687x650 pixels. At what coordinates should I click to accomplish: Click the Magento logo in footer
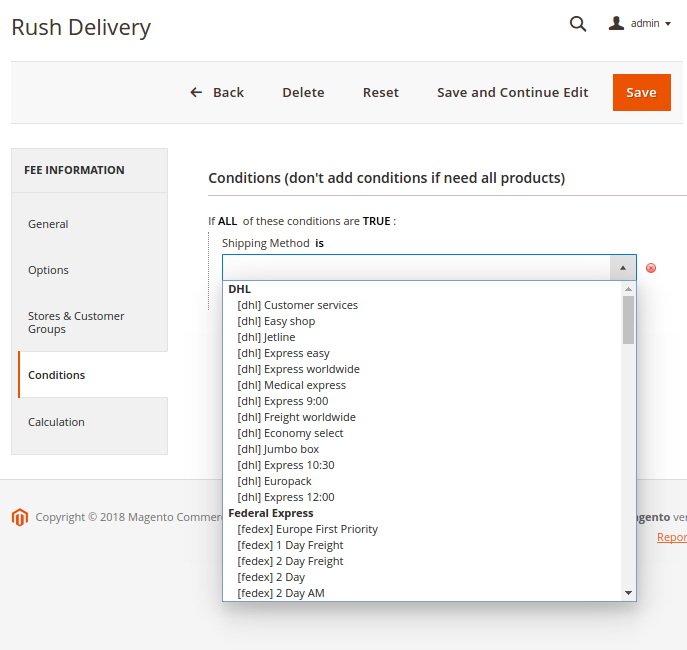19,517
